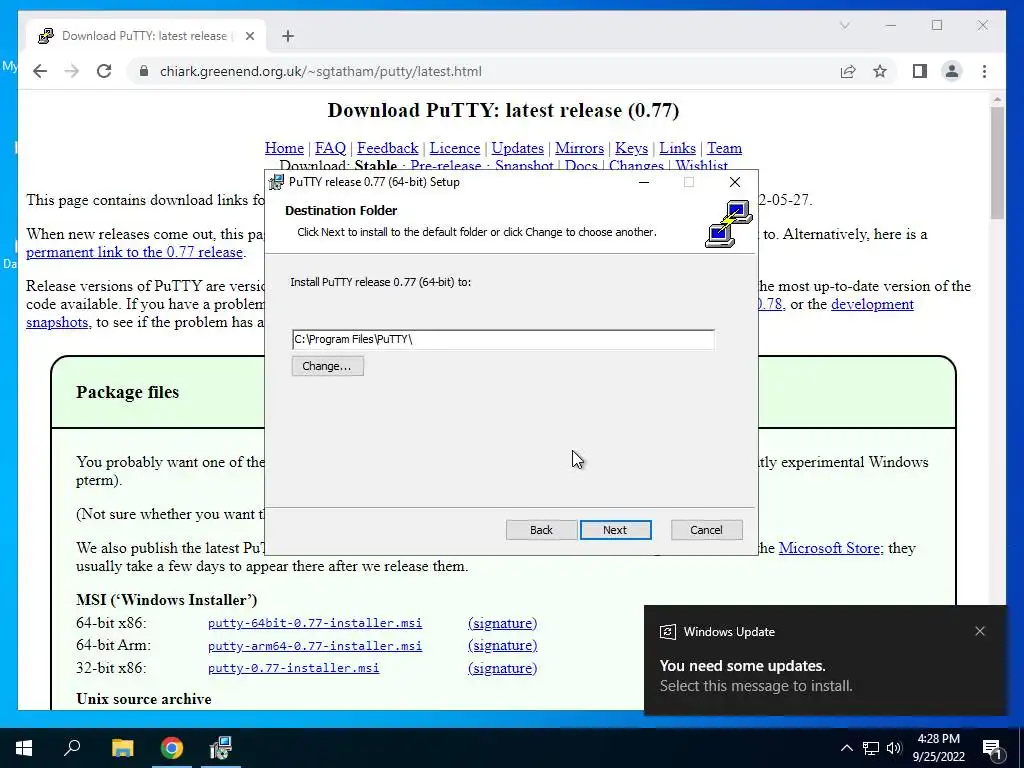This screenshot has width=1024, height=768.
Task: Open the Updates link
Action: [x=517, y=148]
